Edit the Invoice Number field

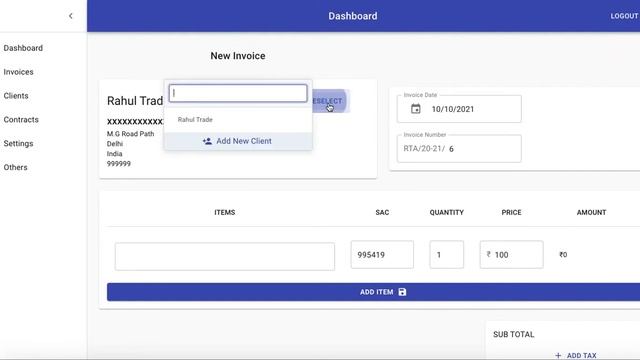(459, 149)
